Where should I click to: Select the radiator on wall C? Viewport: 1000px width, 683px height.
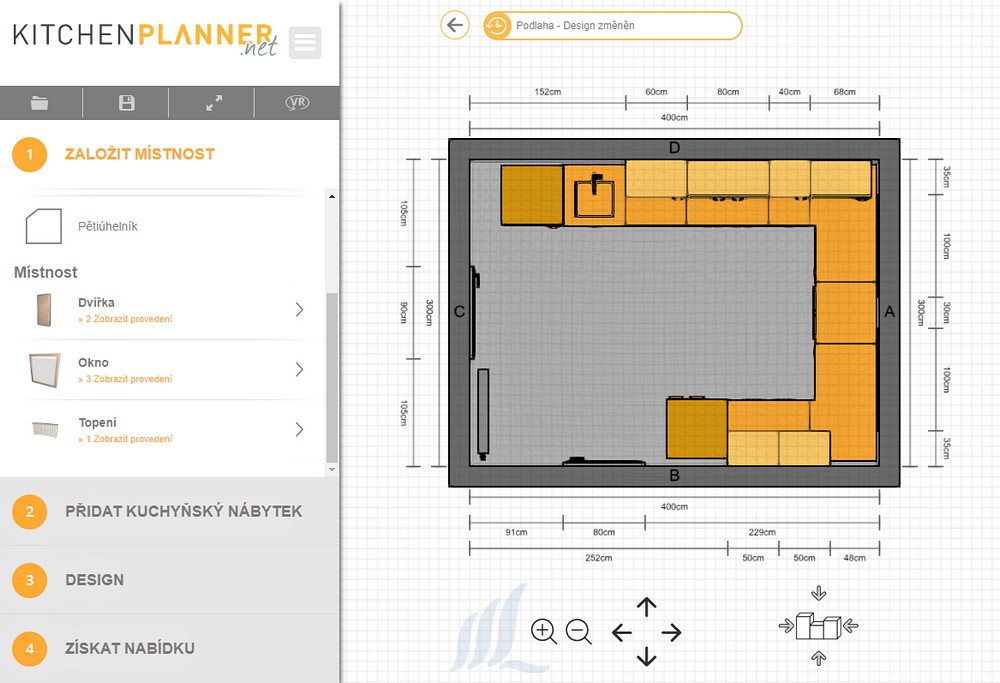[483, 415]
